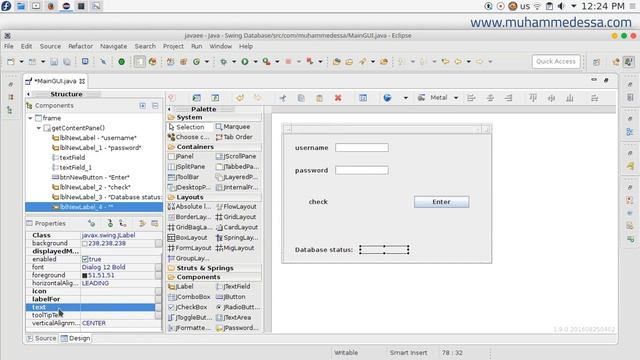Open dropdown arrow next to globe icon
The image size is (640, 360).
coord(405,98)
